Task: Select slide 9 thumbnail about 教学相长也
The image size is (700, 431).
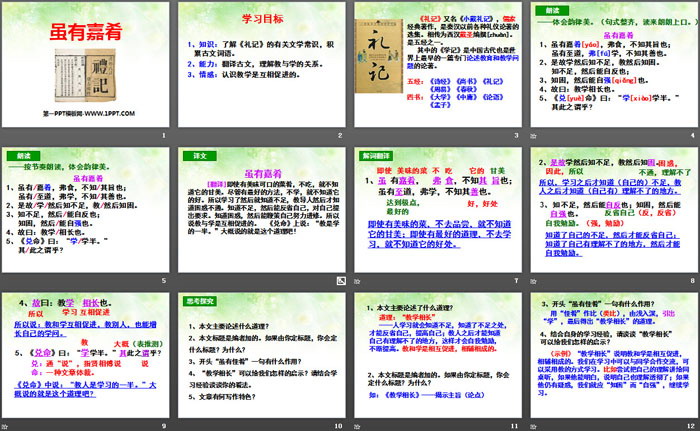Action: [85, 356]
